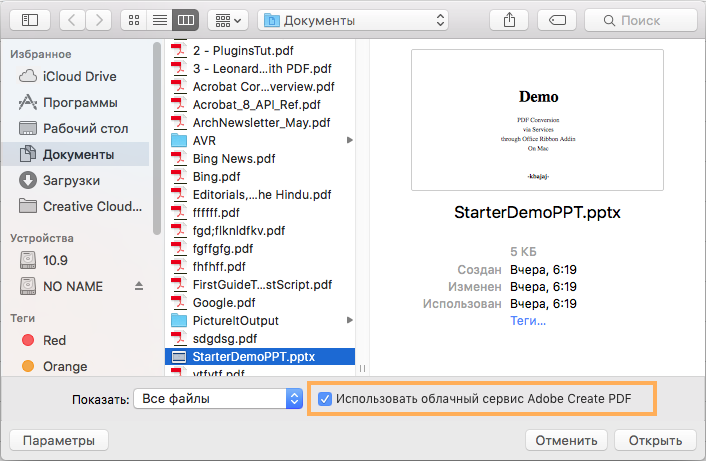The height and width of the screenshot is (461, 706).
Task: Go back with the left arrow
Action: pyautogui.click(x=72, y=20)
